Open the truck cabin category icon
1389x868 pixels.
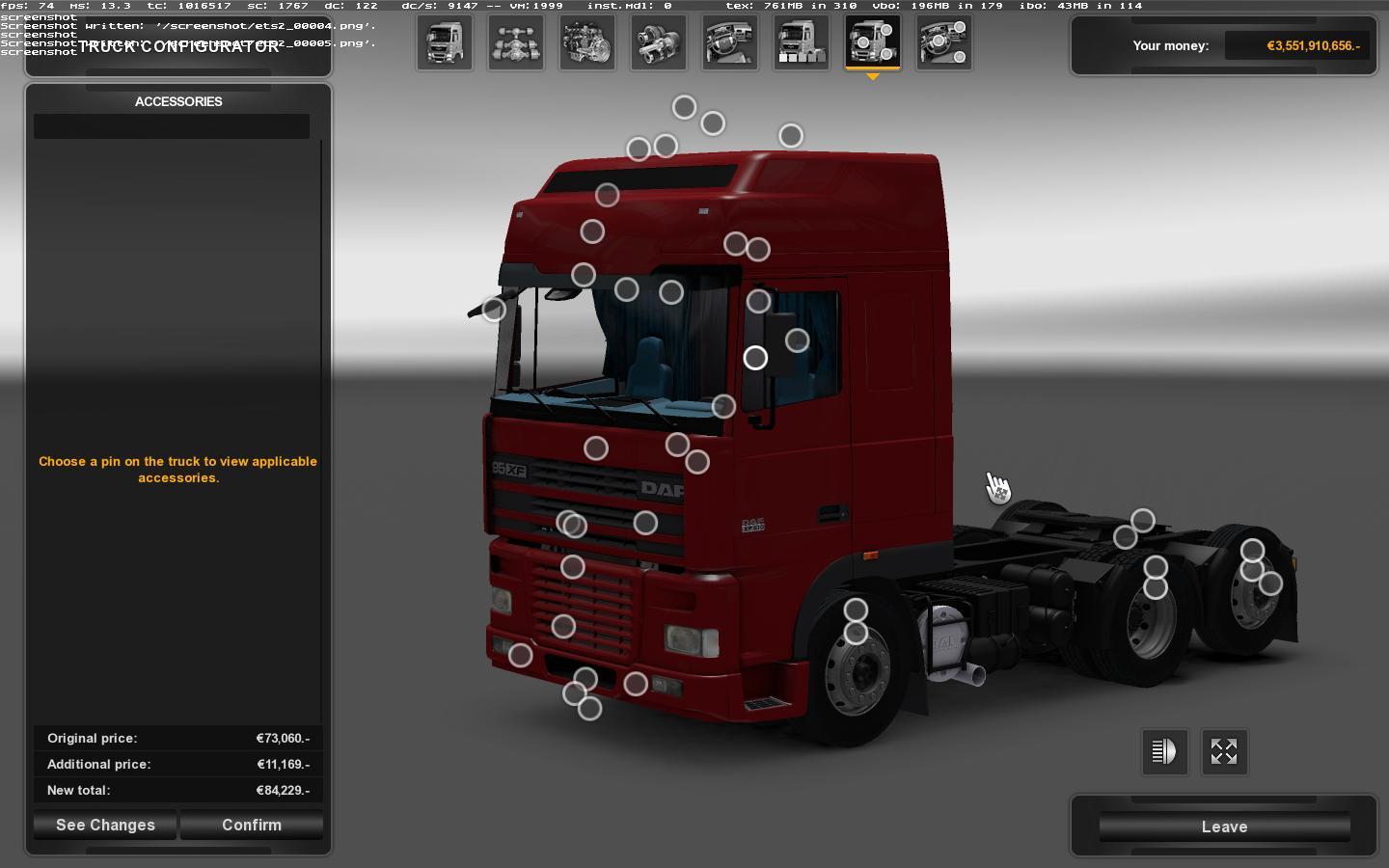pos(445,43)
